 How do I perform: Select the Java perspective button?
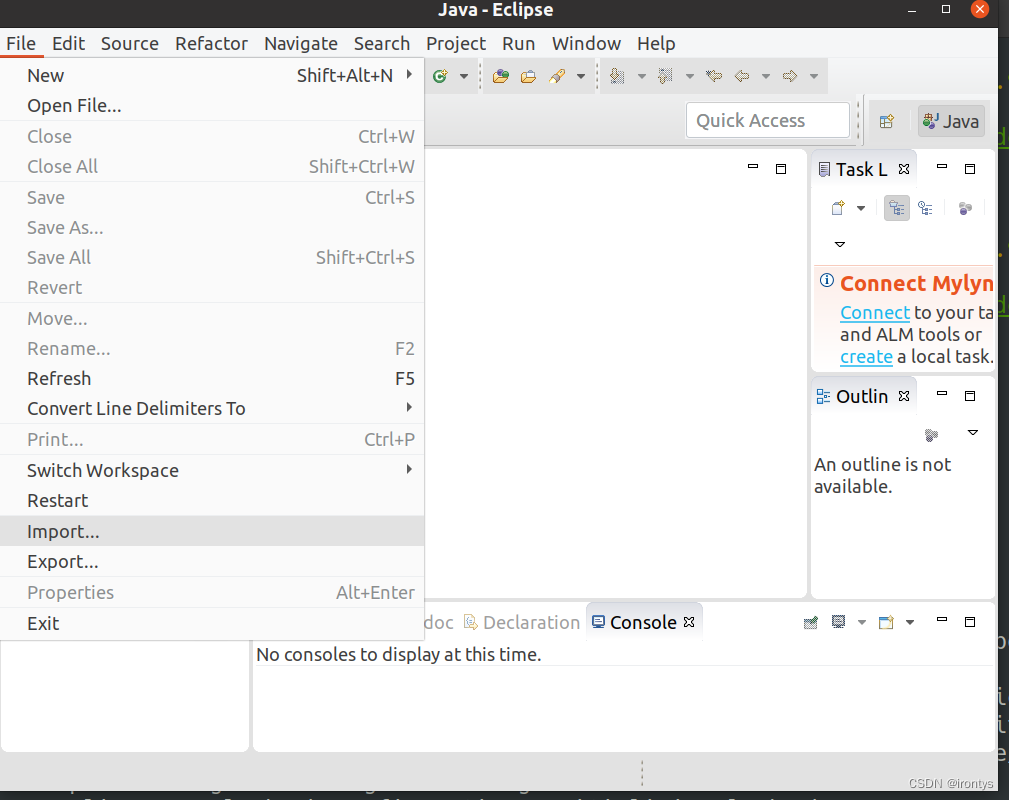tap(951, 121)
